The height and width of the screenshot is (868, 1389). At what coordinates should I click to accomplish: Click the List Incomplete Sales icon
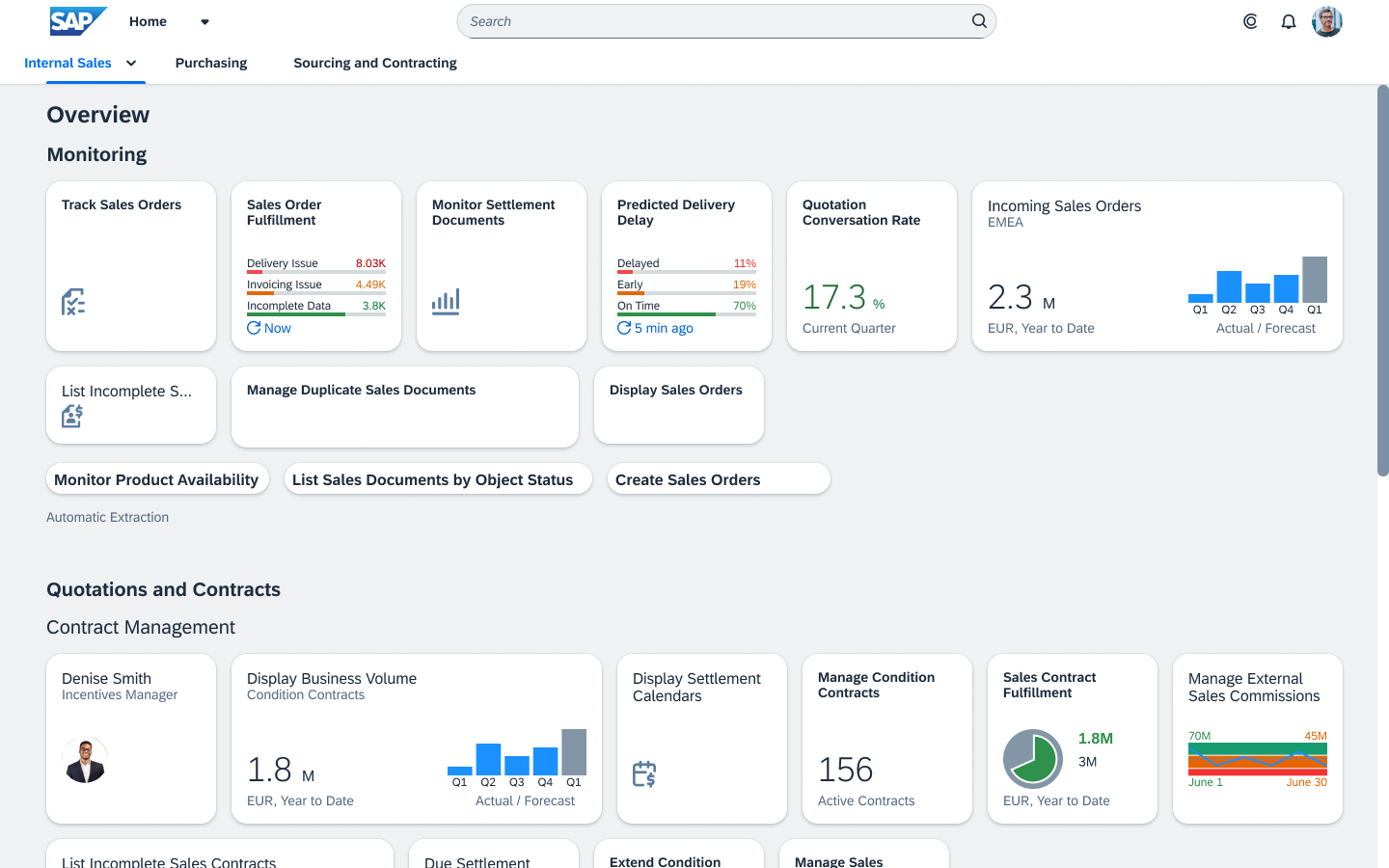pyautogui.click(x=71, y=416)
